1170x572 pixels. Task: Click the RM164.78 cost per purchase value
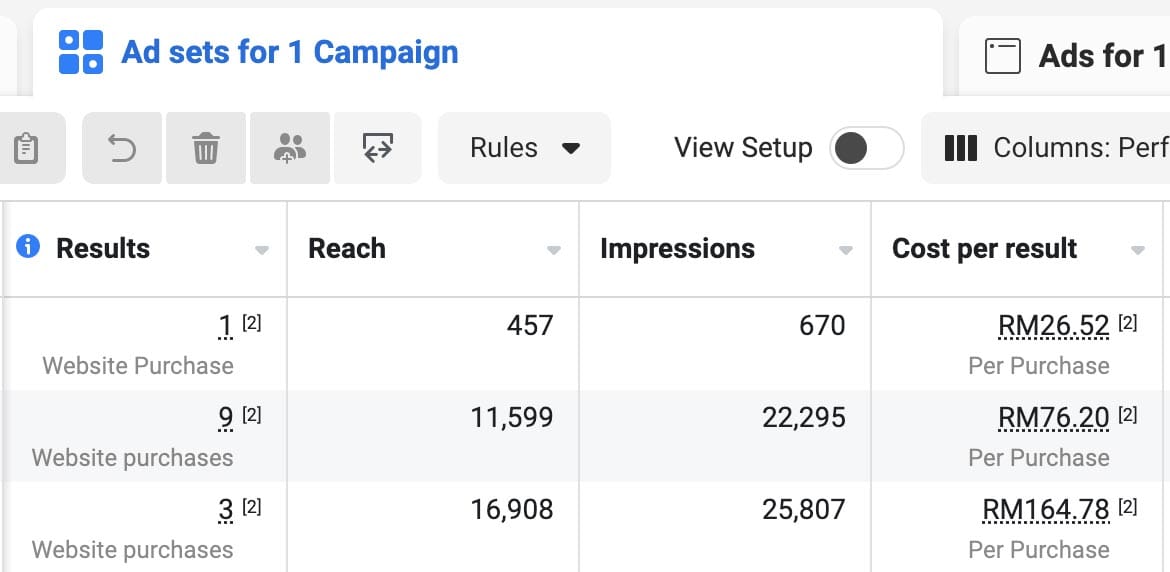pyautogui.click(x=1046, y=510)
